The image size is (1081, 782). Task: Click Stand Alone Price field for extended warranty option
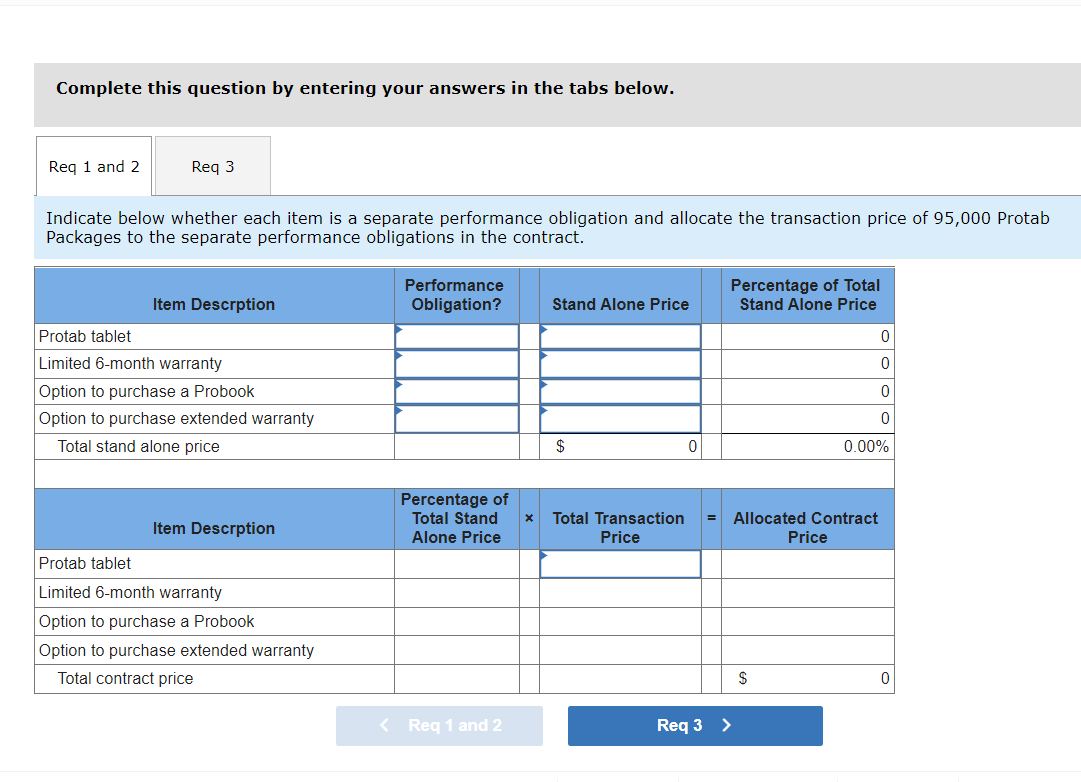(x=620, y=417)
